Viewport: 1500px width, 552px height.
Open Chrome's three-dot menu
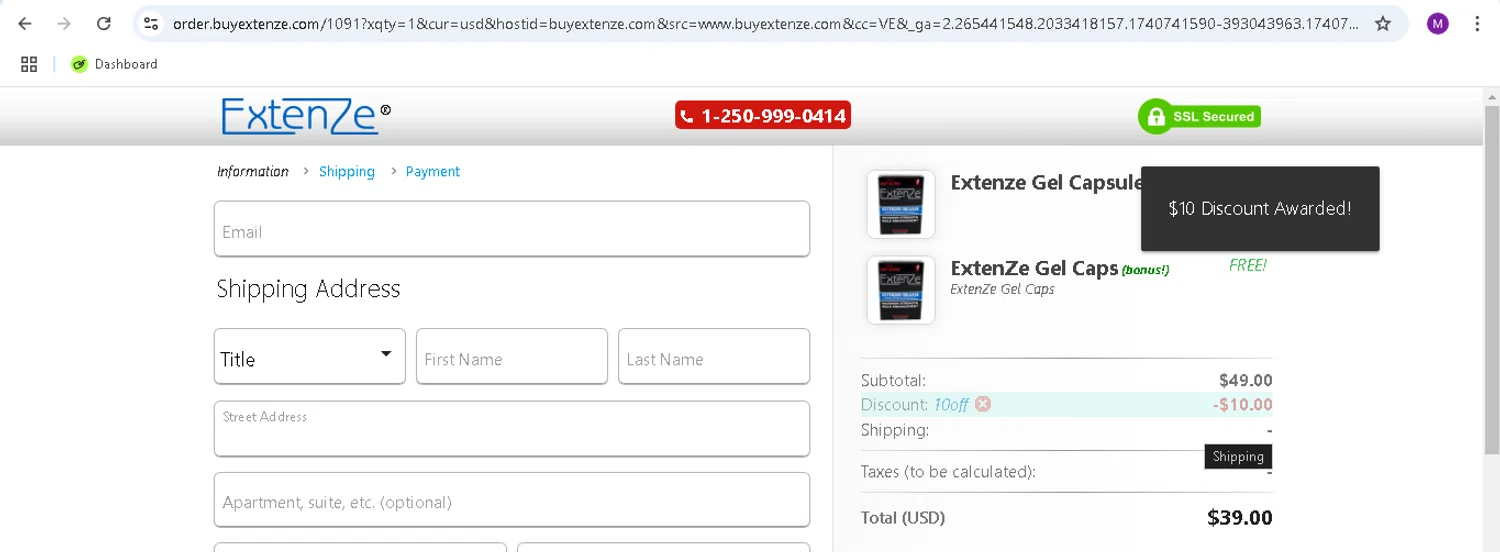tap(1477, 24)
